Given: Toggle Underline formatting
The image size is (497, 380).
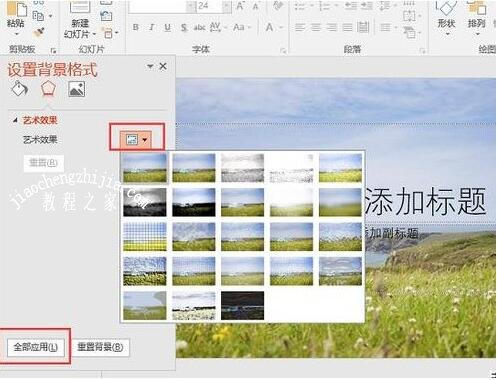Looking at the screenshot, I should pos(168,27).
